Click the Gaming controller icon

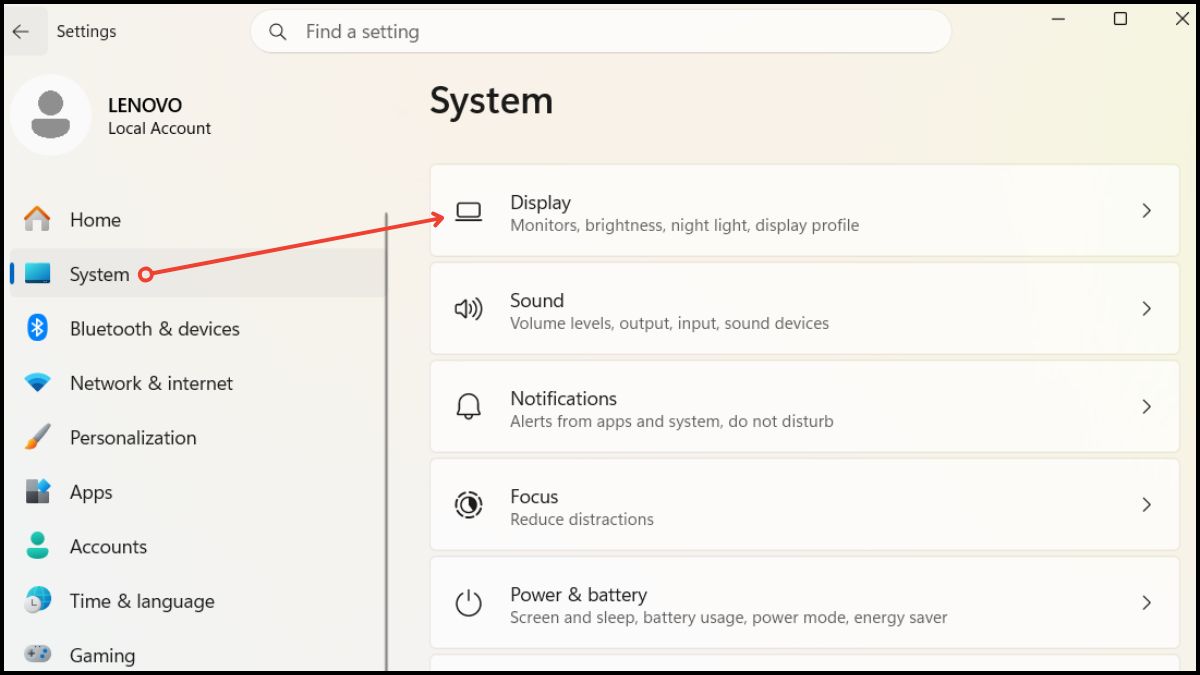38,655
